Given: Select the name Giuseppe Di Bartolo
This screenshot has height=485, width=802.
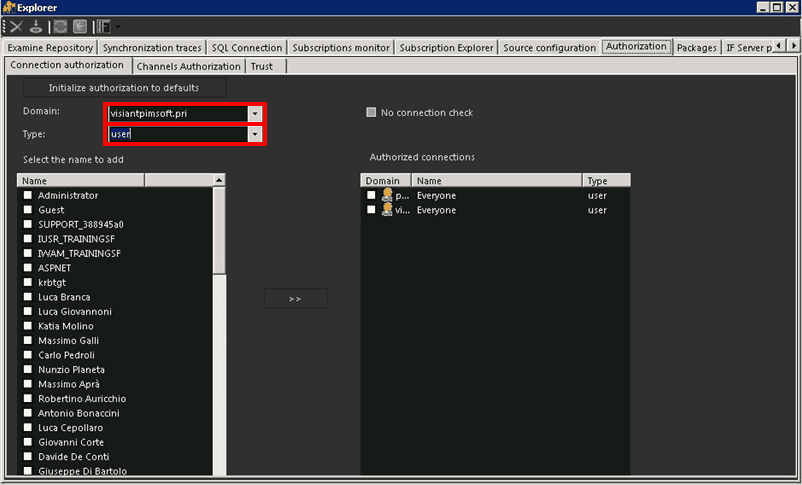Looking at the screenshot, I should pos(82,471).
